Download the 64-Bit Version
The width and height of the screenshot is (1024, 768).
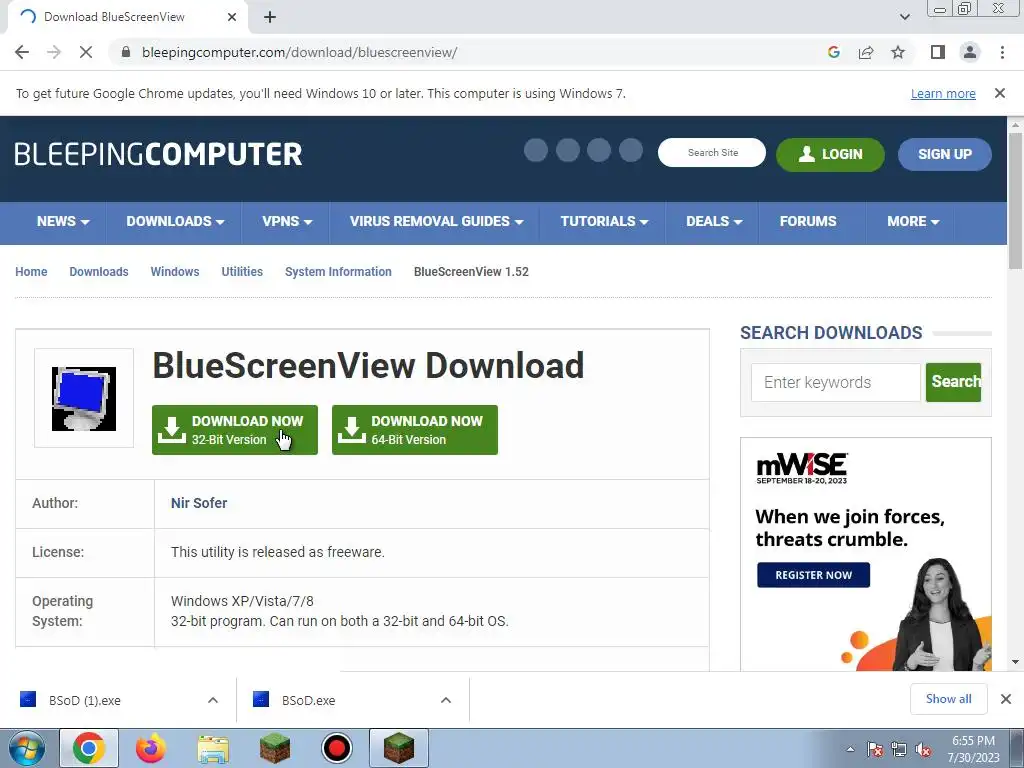click(x=415, y=430)
